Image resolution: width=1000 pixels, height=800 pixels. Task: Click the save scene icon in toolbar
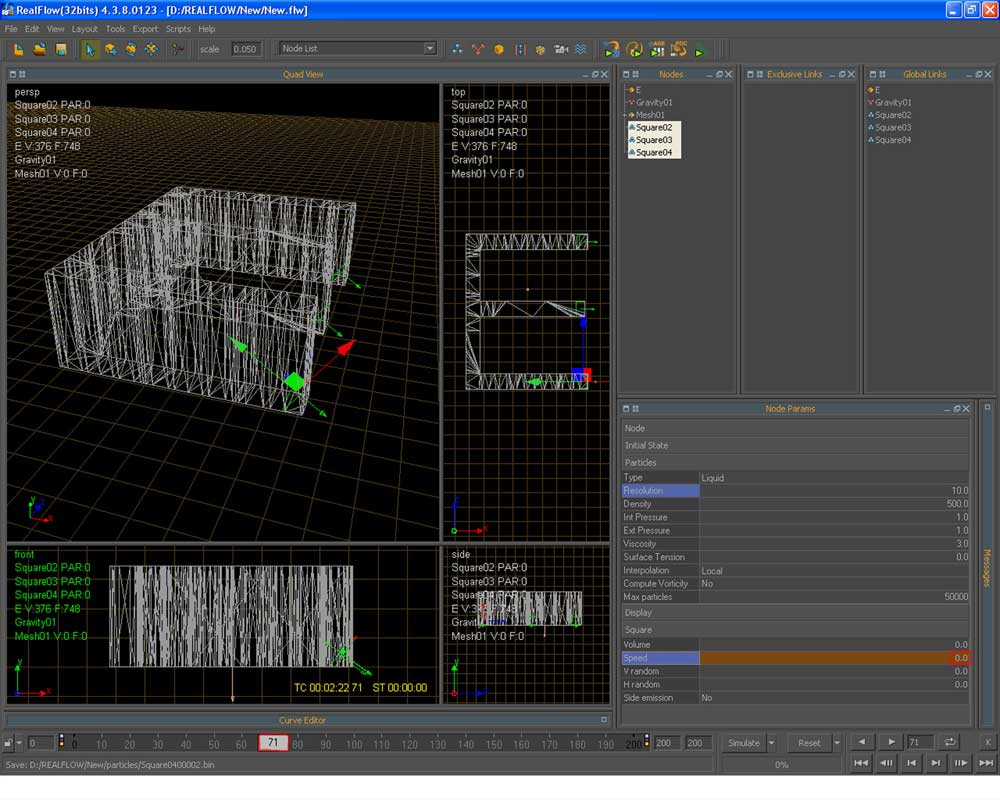[x=60, y=49]
